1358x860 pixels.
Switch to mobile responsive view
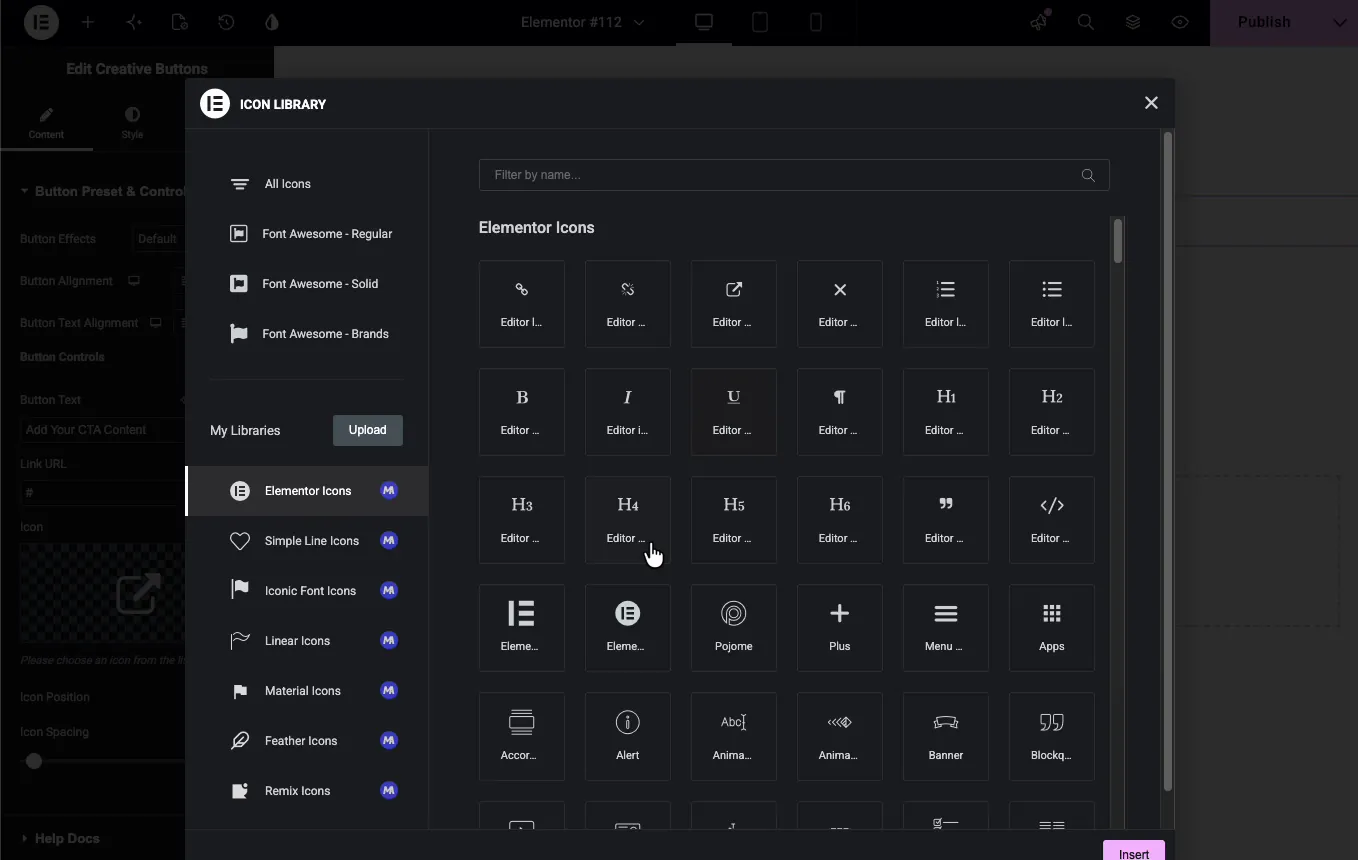(816, 22)
